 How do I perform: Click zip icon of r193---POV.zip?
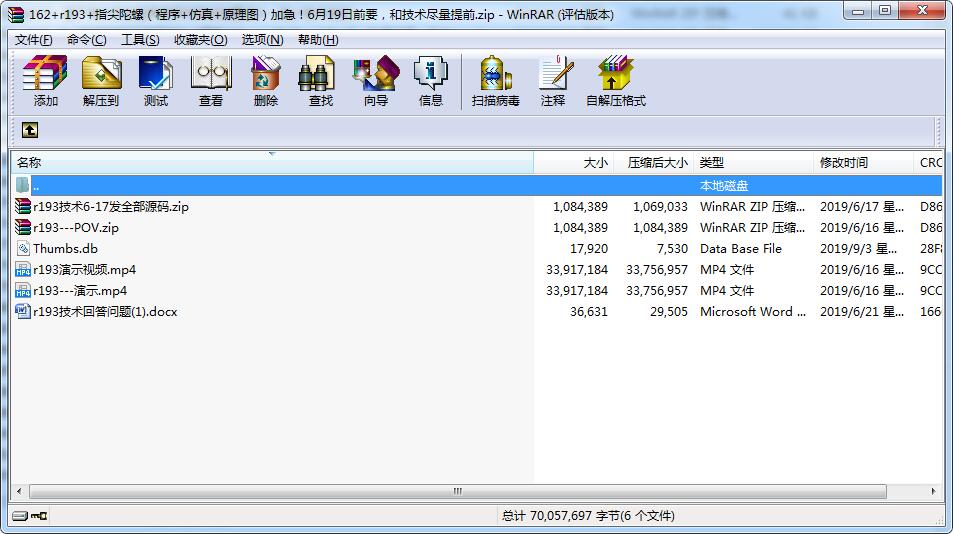pos(23,227)
